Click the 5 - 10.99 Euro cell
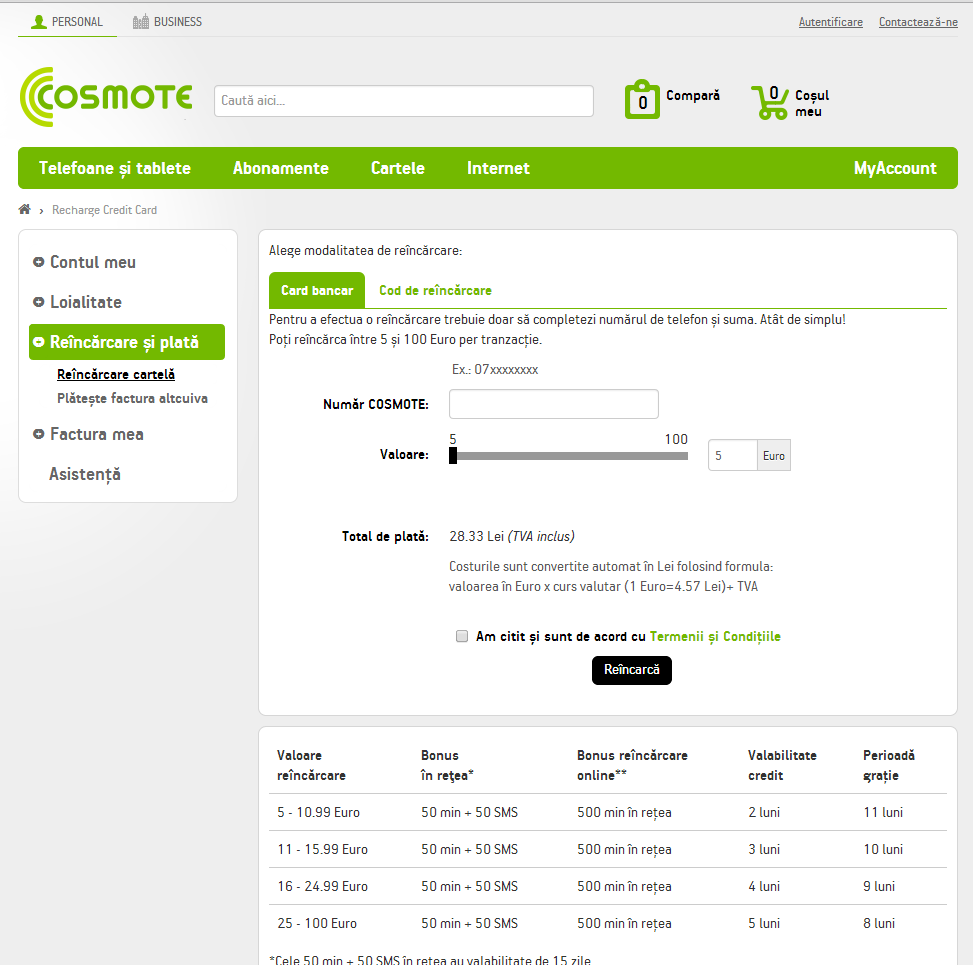The image size is (973, 965). (318, 812)
